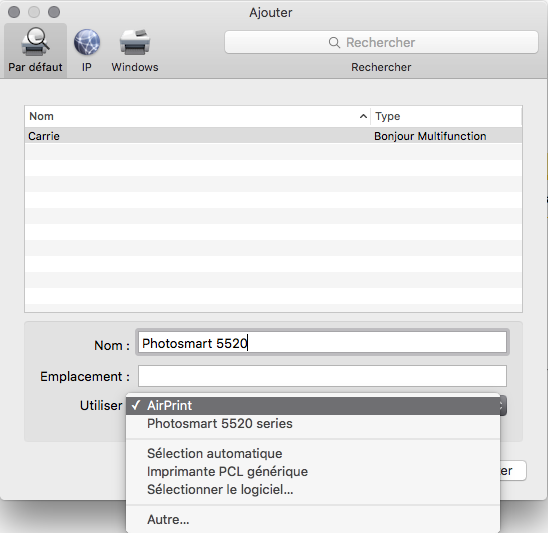Select the Carrie printer row
This screenshot has height=533, width=548.
(274, 136)
